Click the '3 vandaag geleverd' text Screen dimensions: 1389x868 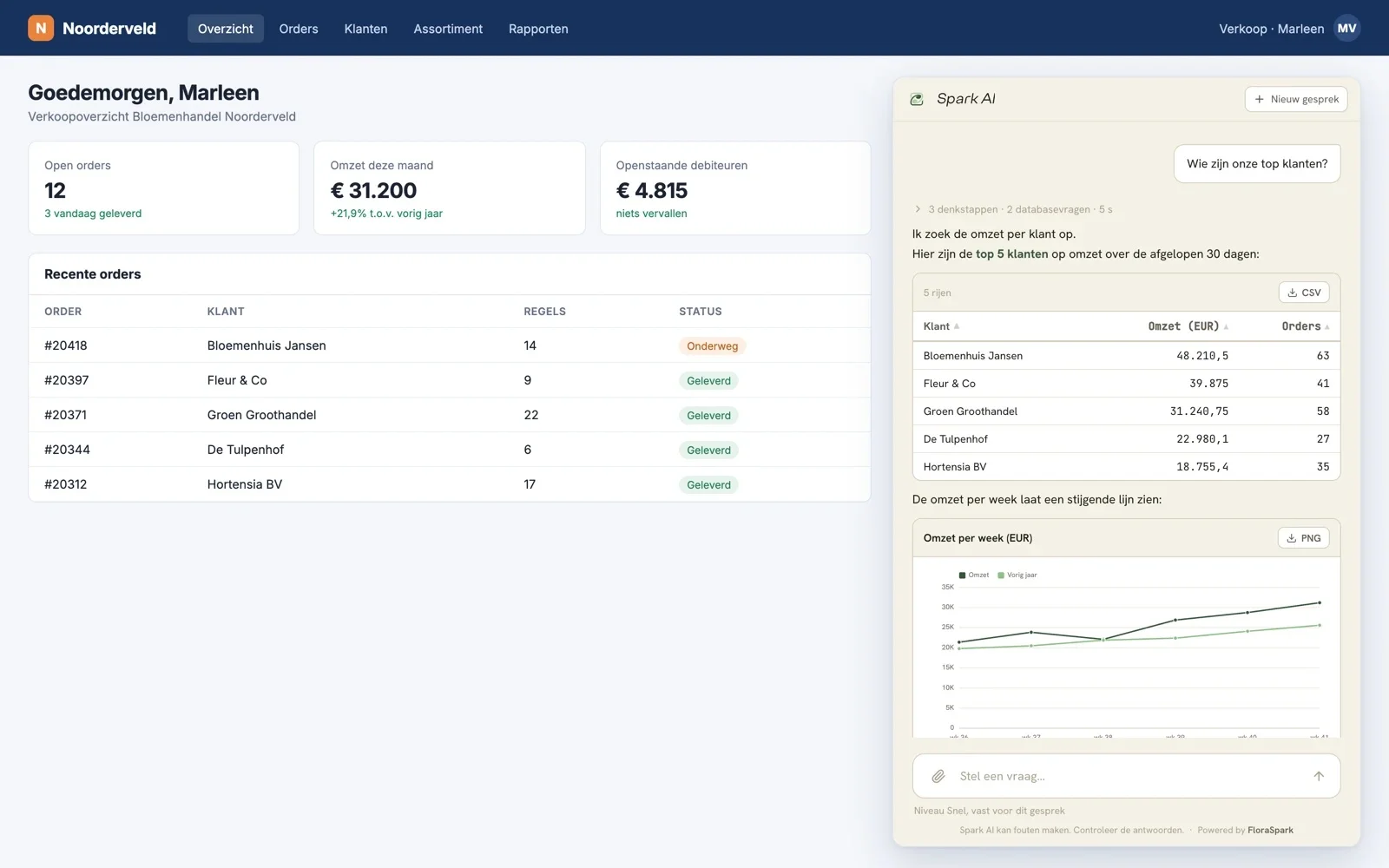[93, 214]
